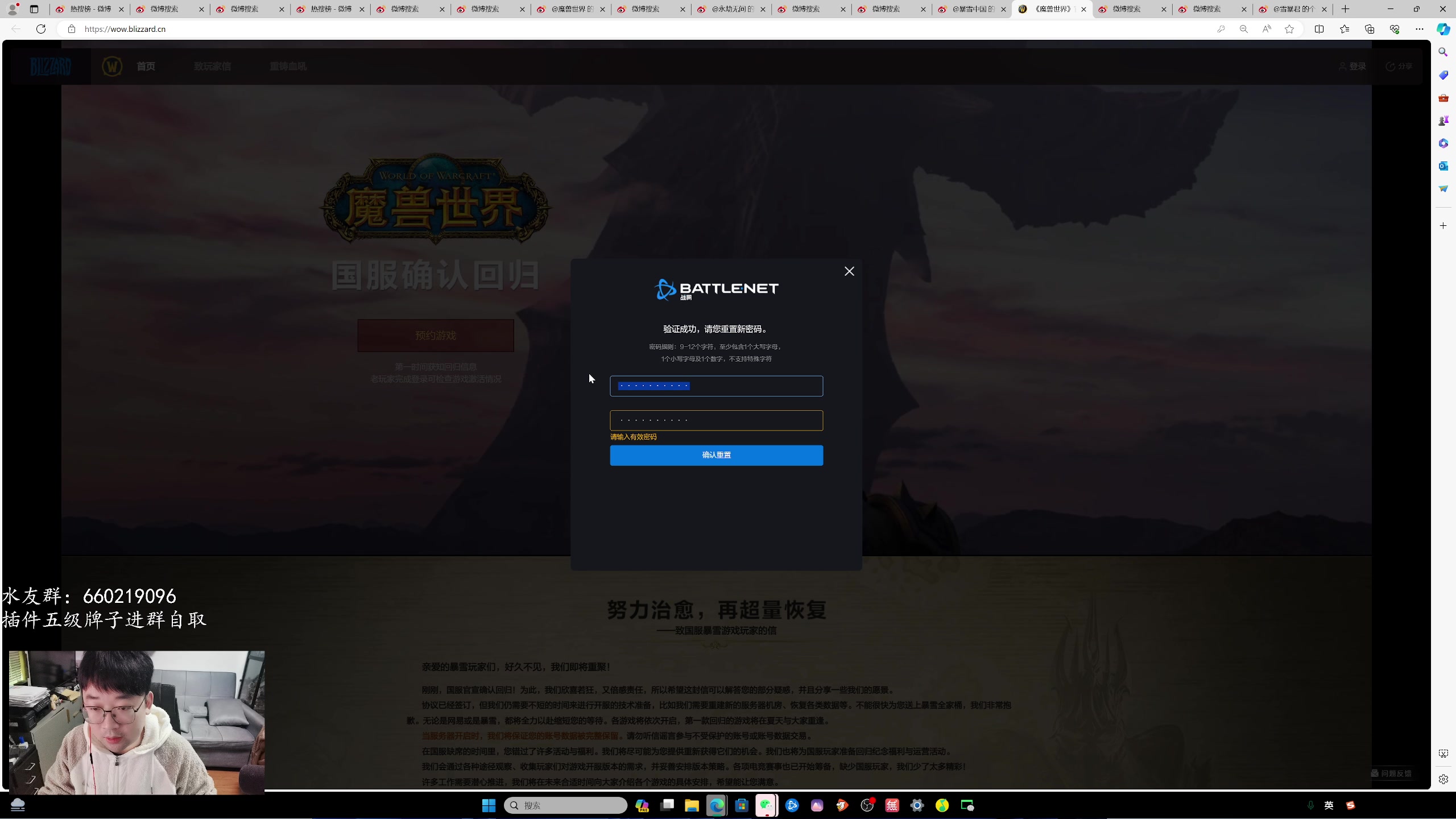Click the zoom out magnifier icon
Screen dimensions: 1456x819
(x=1243, y=29)
